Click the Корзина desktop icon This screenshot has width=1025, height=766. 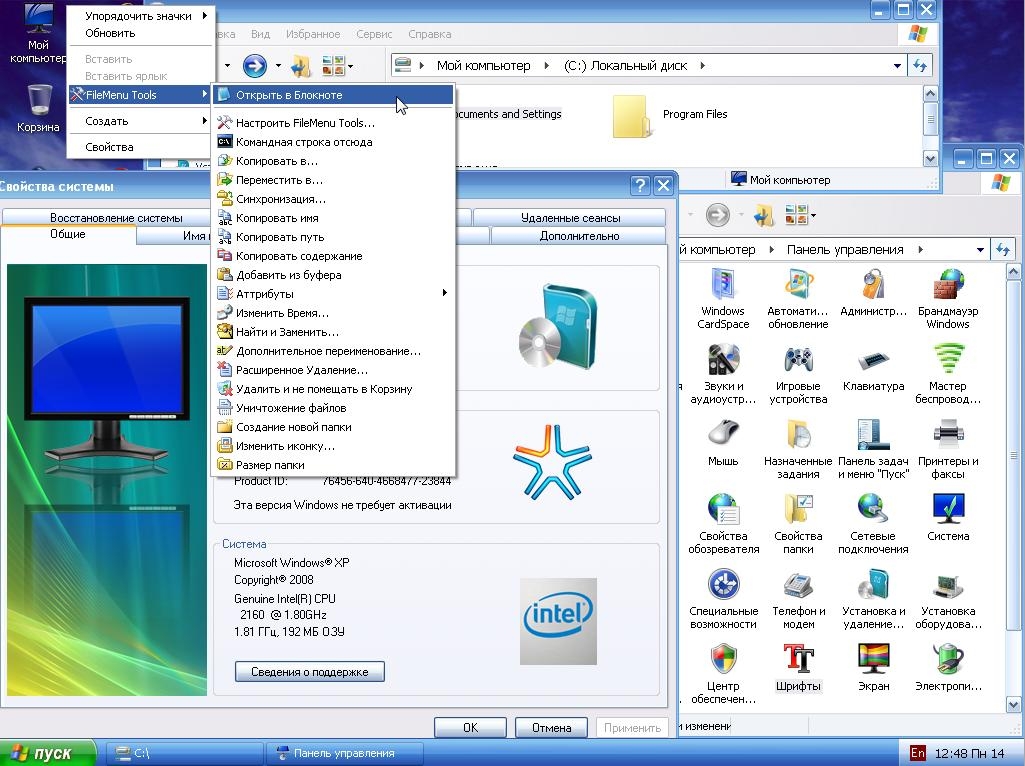(x=38, y=108)
